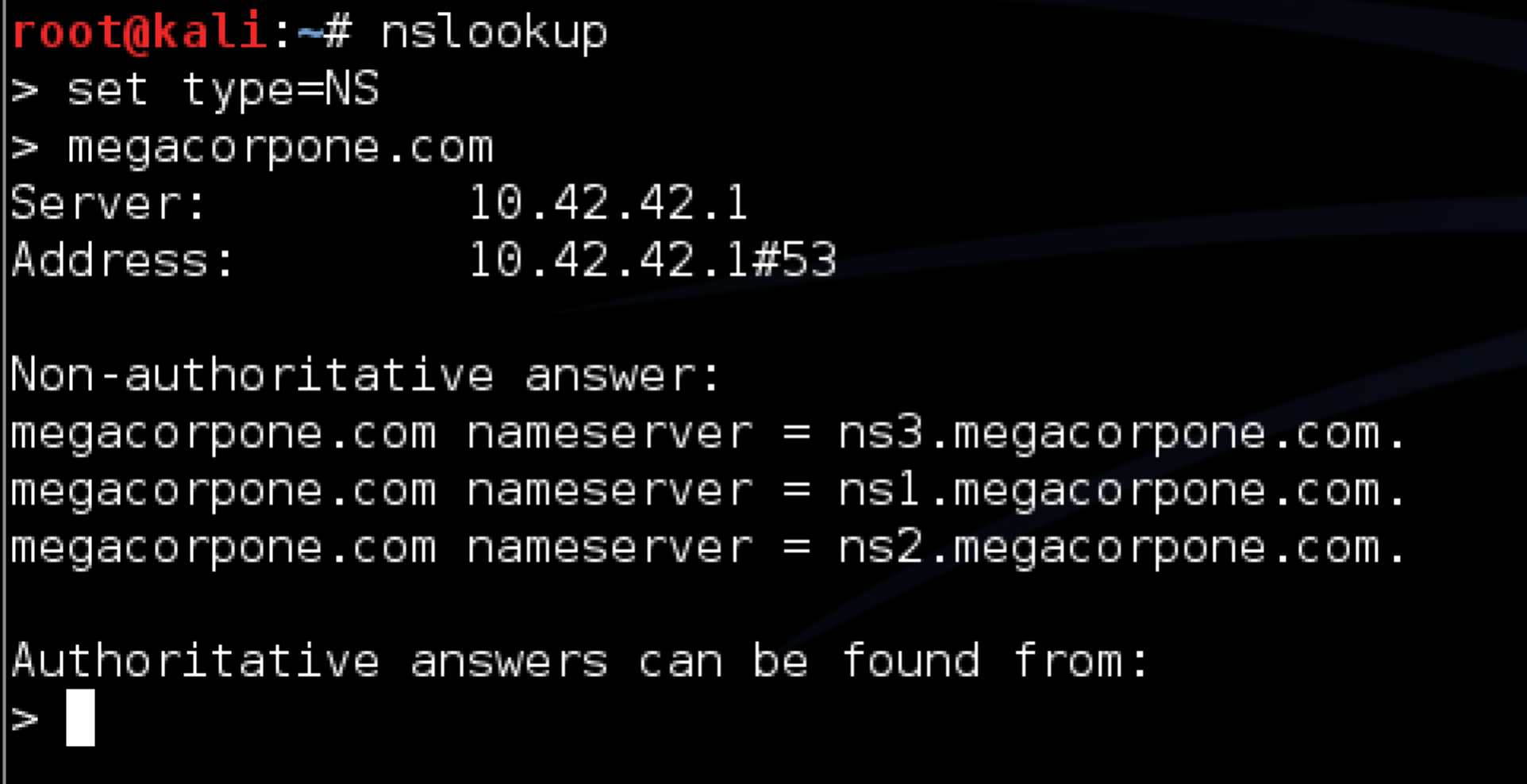Click the Address 10.42.42.1#53 value
This screenshot has height=784, width=1527.
[x=652, y=260]
